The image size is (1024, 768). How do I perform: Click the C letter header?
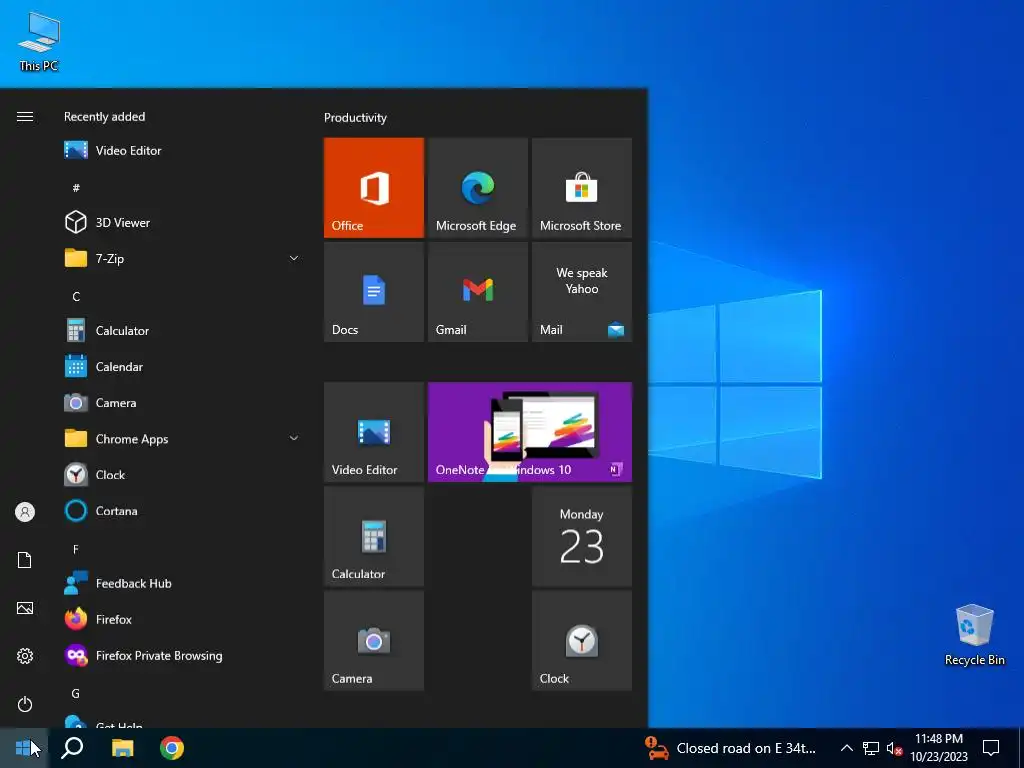(x=76, y=296)
